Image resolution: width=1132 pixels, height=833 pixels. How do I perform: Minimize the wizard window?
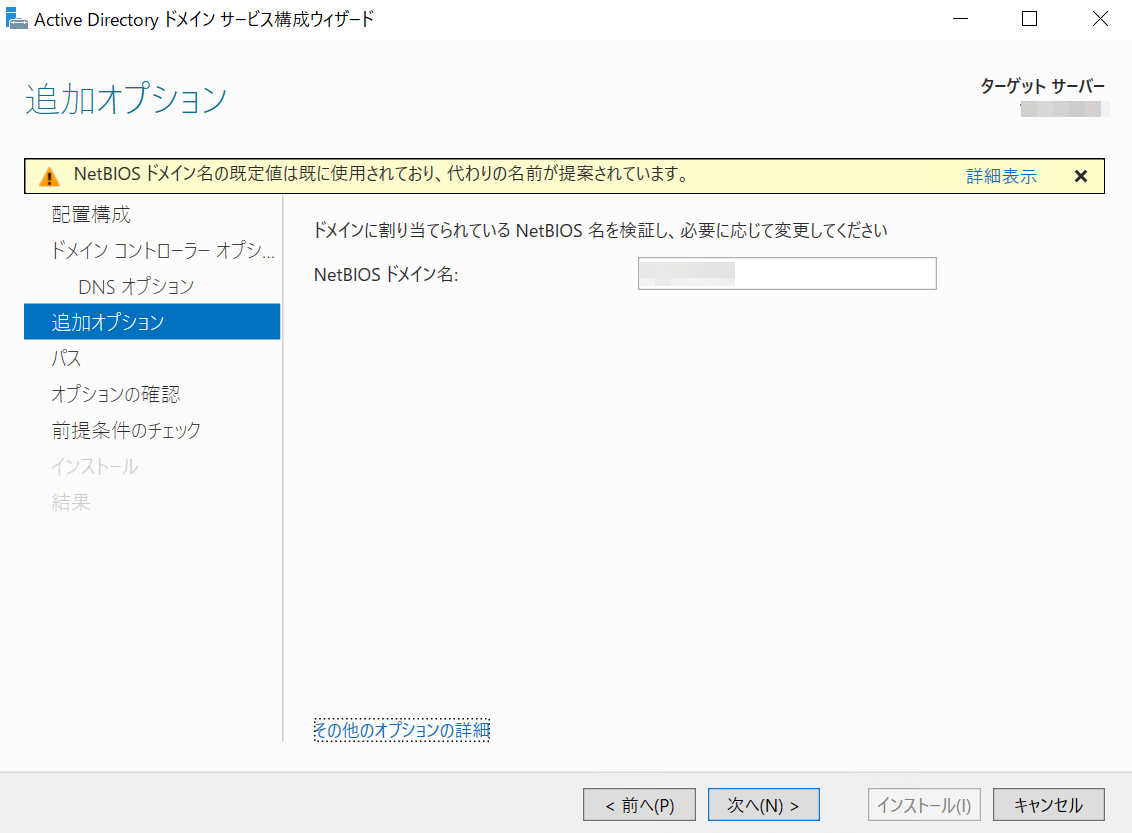point(960,19)
